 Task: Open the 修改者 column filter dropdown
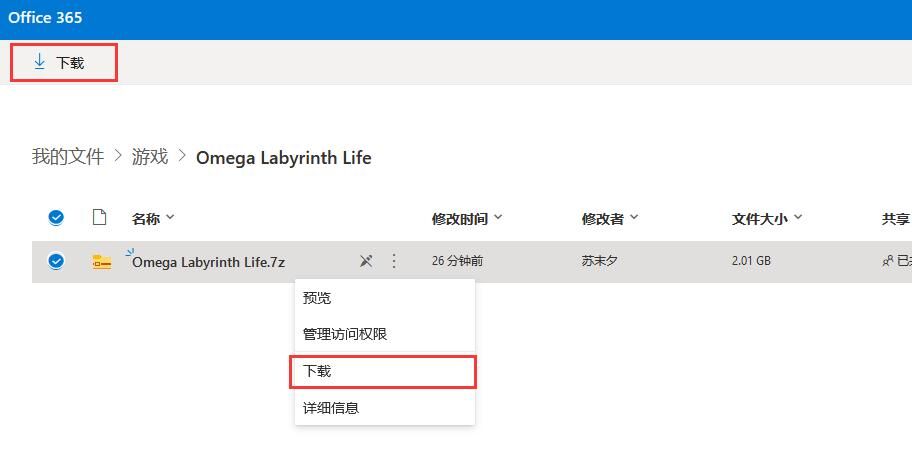tap(633, 218)
